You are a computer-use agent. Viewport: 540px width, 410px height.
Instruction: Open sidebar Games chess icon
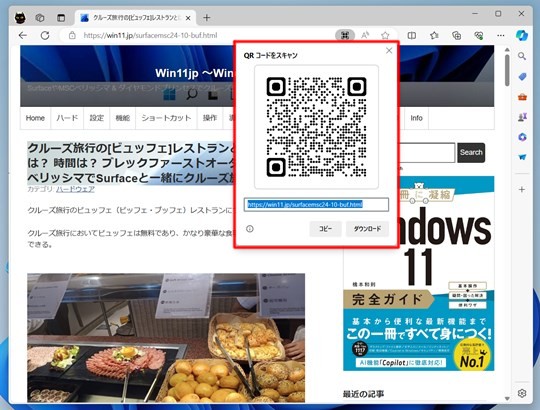pyautogui.click(x=522, y=117)
